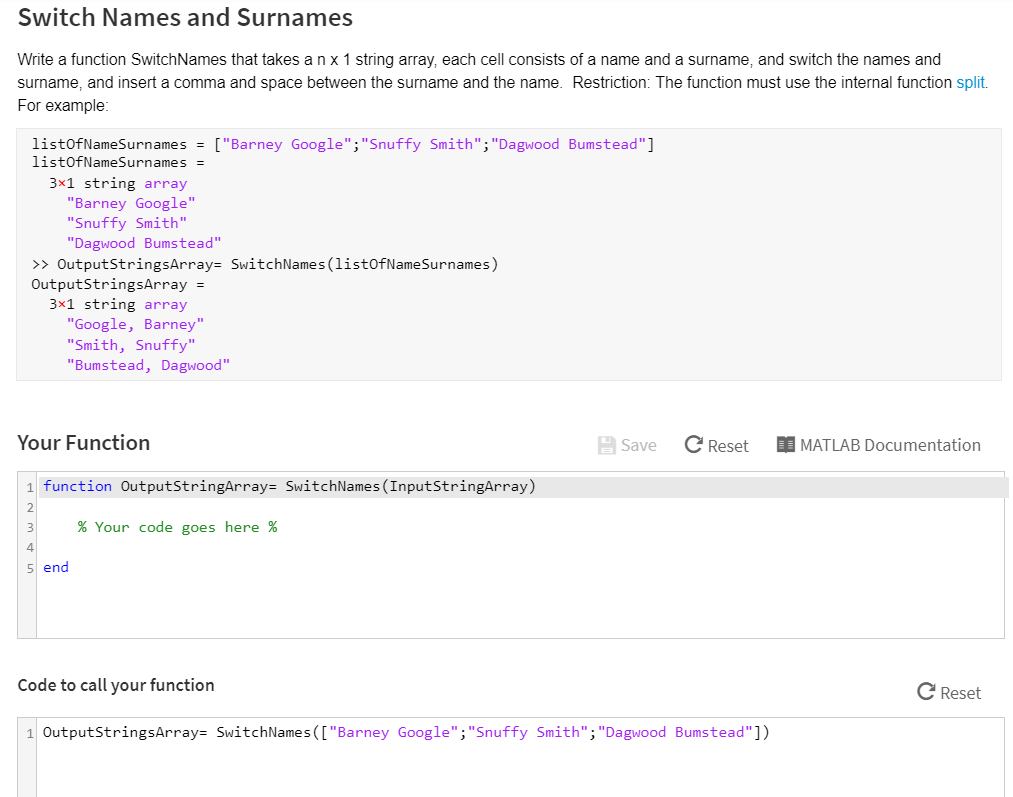Click the Reset circular-arrow icon above the function editor
Viewport: 1013px width, 797px height.
pyautogui.click(x=695, y=444)
